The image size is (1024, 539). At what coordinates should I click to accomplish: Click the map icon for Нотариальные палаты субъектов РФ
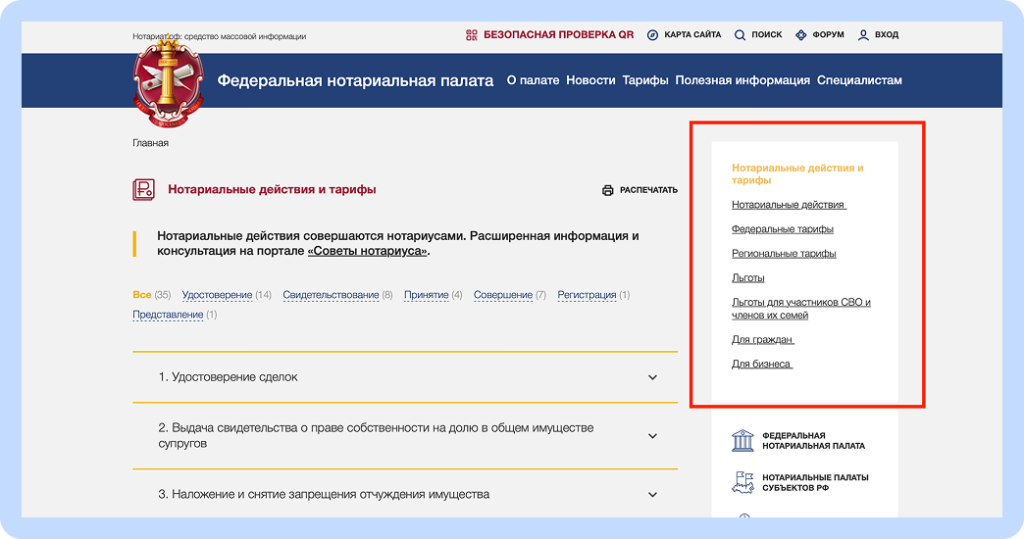pos(743,482)
